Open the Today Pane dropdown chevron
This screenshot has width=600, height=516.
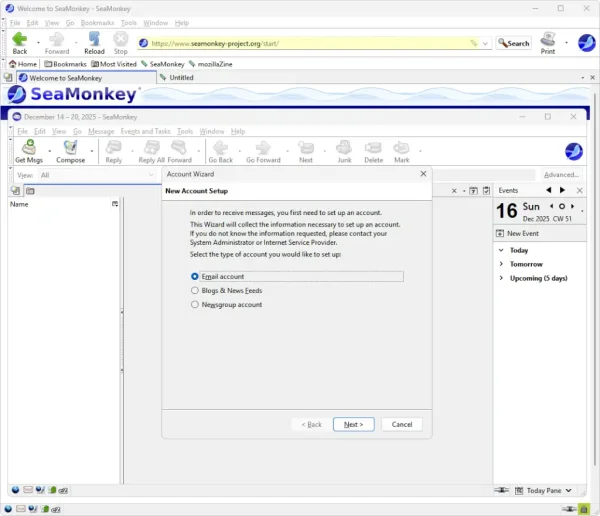pos(569,491)
